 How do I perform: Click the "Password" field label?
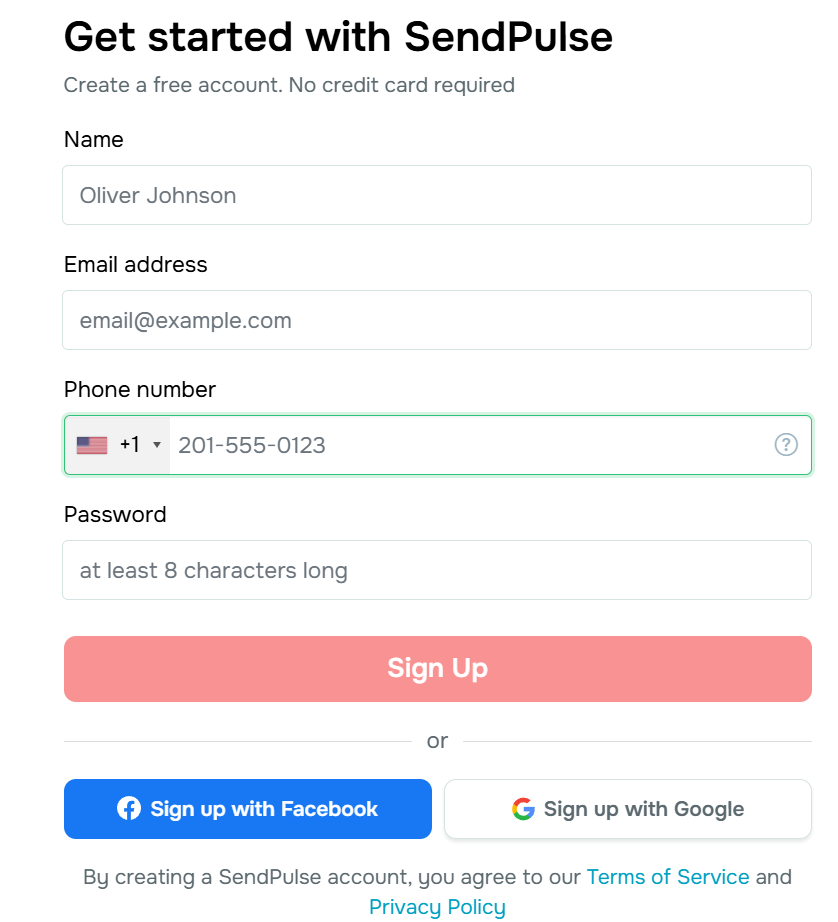coord(115,515)
